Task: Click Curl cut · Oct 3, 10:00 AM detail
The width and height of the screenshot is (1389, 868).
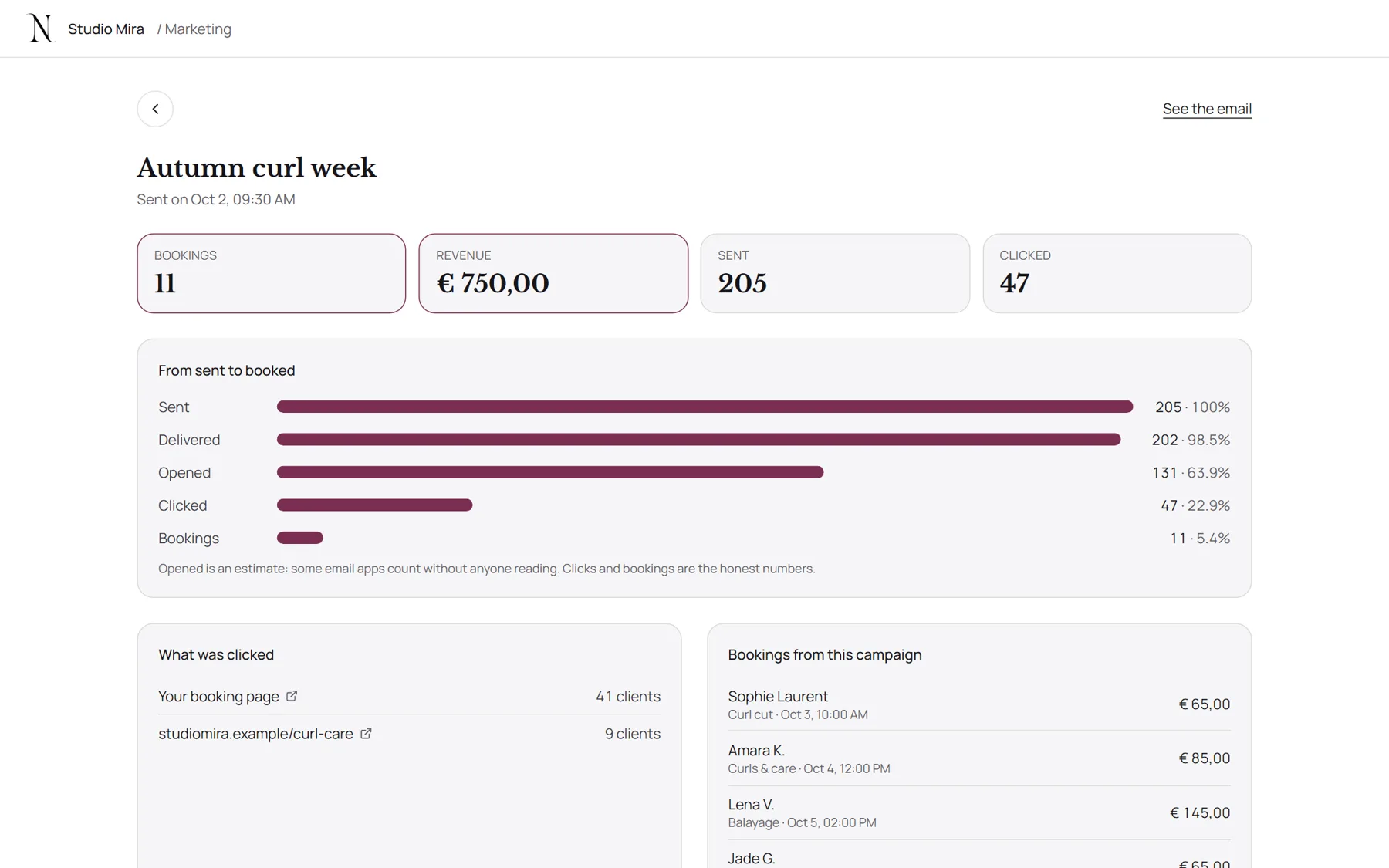Action: click(798, 714)
